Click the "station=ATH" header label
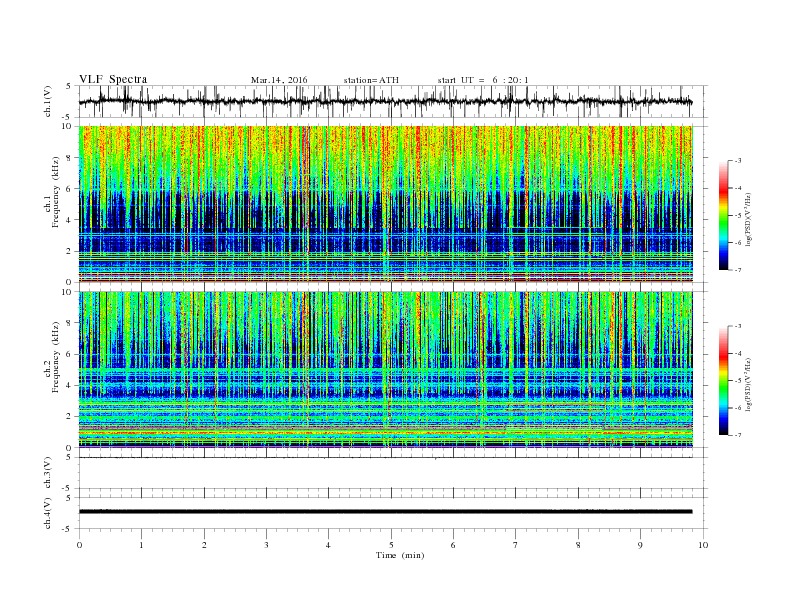 tap(371, 80)
